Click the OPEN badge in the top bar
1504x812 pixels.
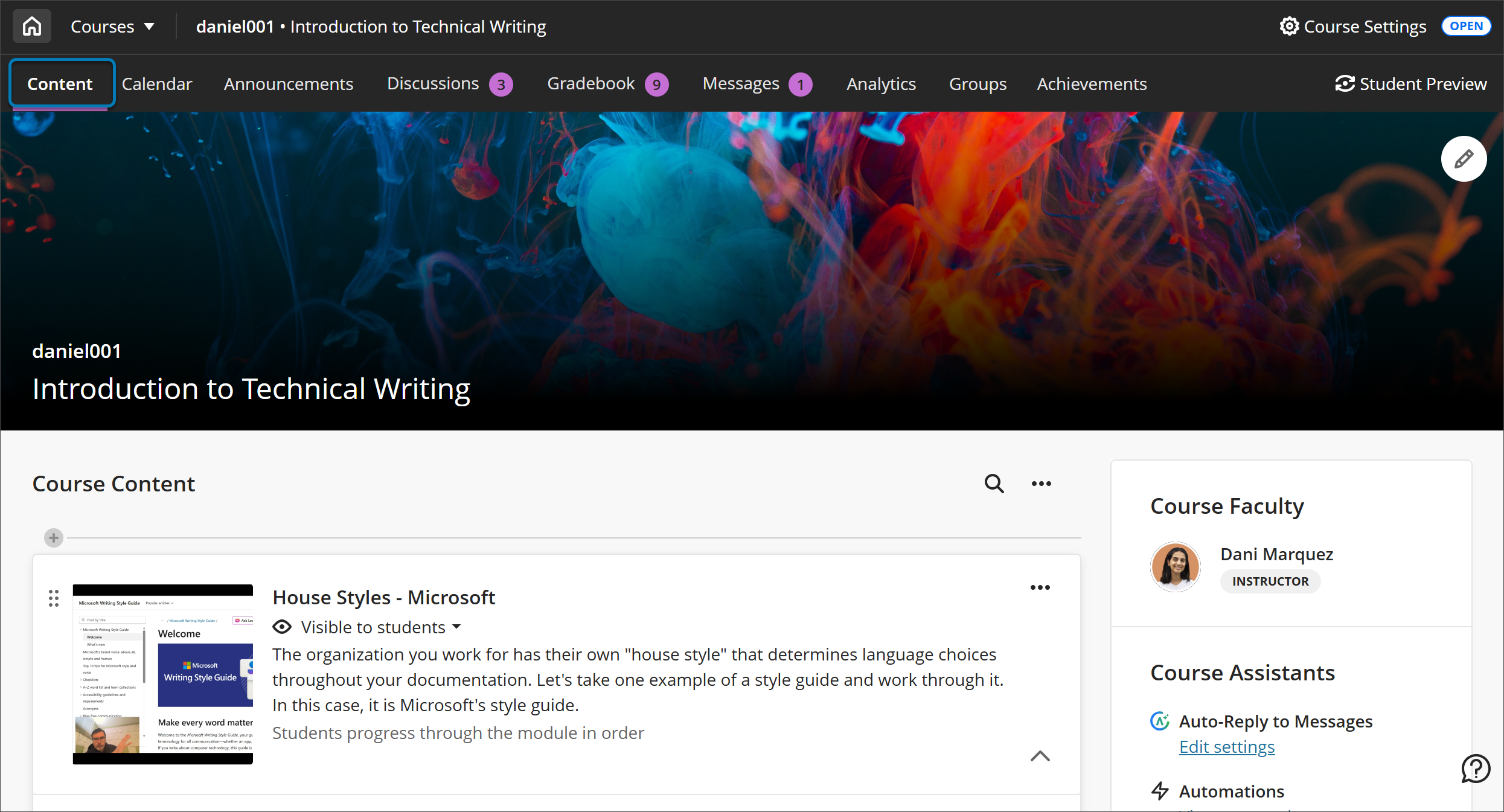tap(1467, 26)
